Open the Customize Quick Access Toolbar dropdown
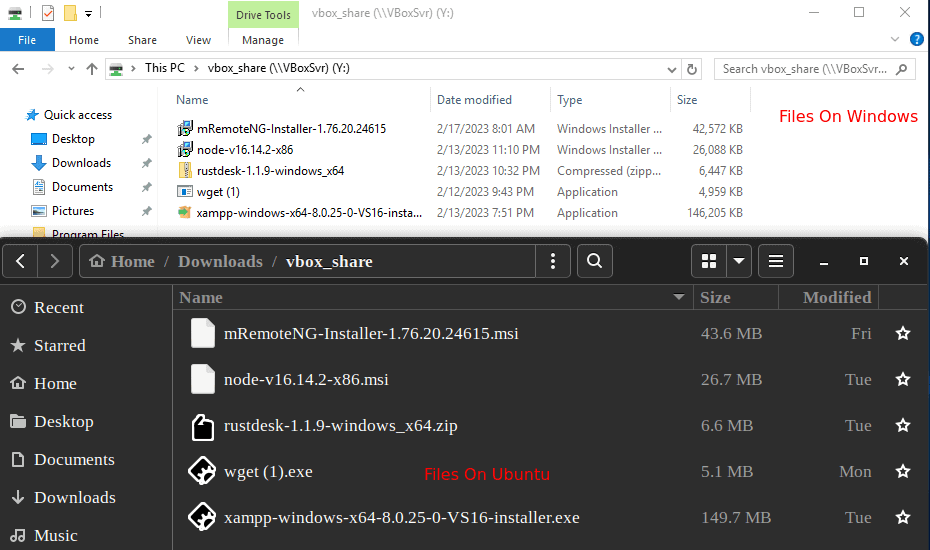 click(88, 13)
